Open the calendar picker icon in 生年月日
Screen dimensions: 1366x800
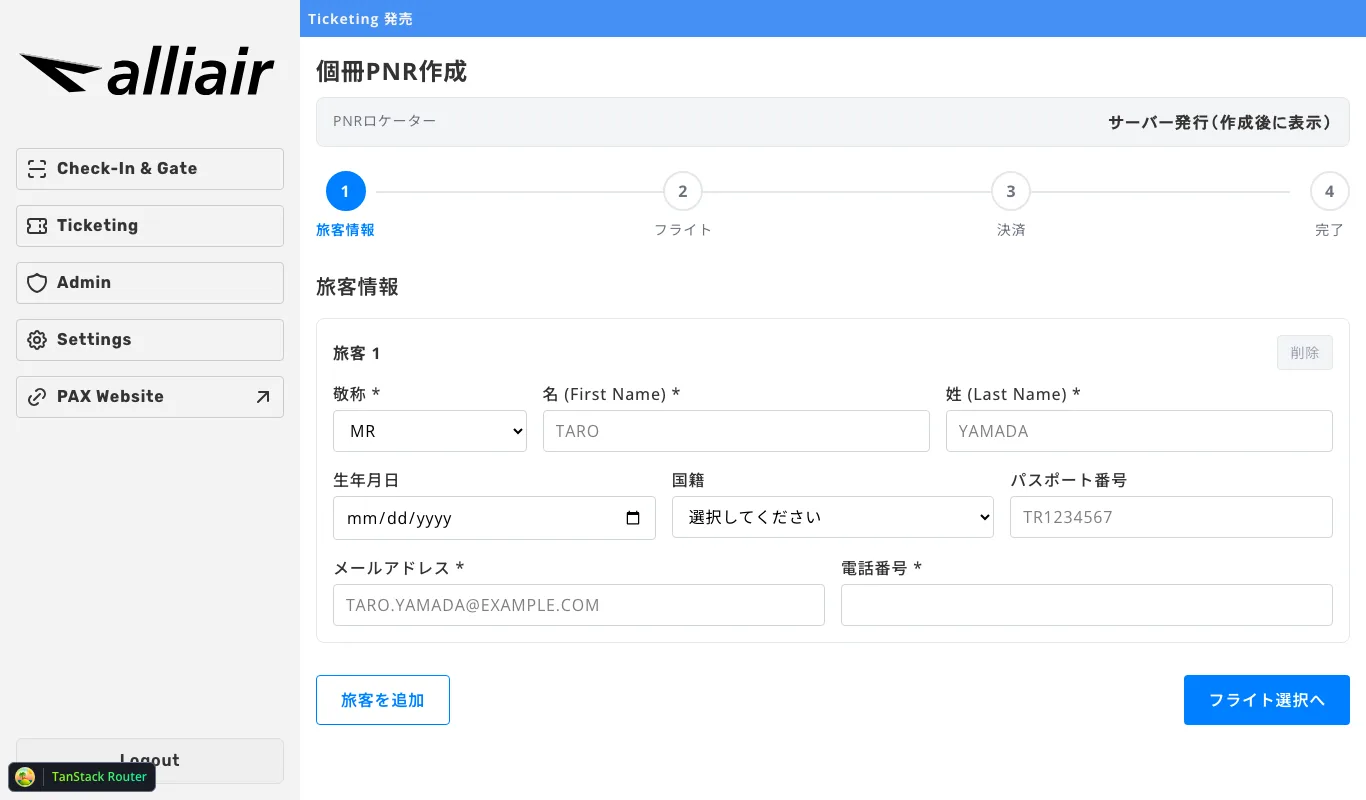coord(633,518)
